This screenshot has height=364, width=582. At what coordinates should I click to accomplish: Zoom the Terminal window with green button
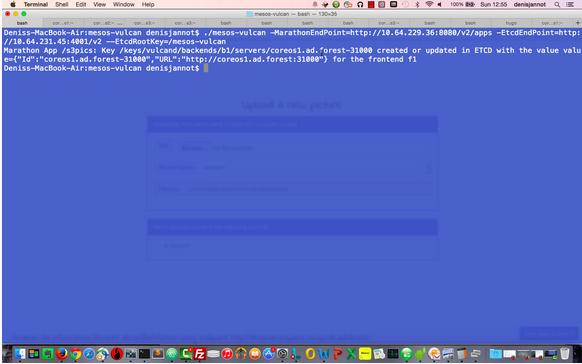tap(24, 14)
